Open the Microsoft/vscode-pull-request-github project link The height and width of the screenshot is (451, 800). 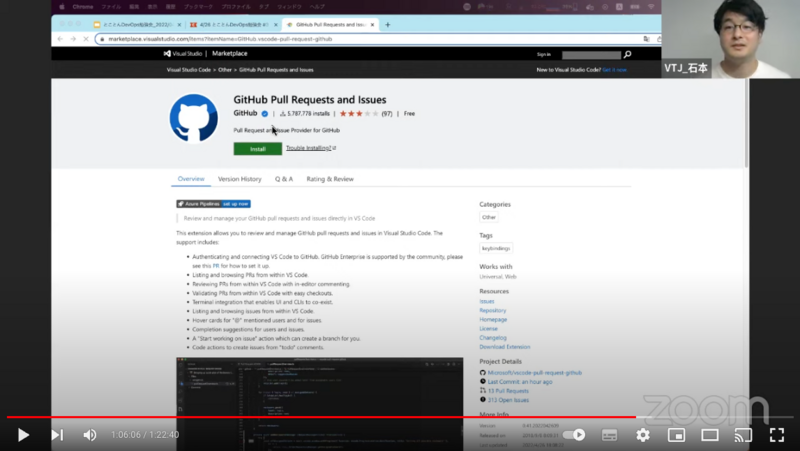point(534,373)
